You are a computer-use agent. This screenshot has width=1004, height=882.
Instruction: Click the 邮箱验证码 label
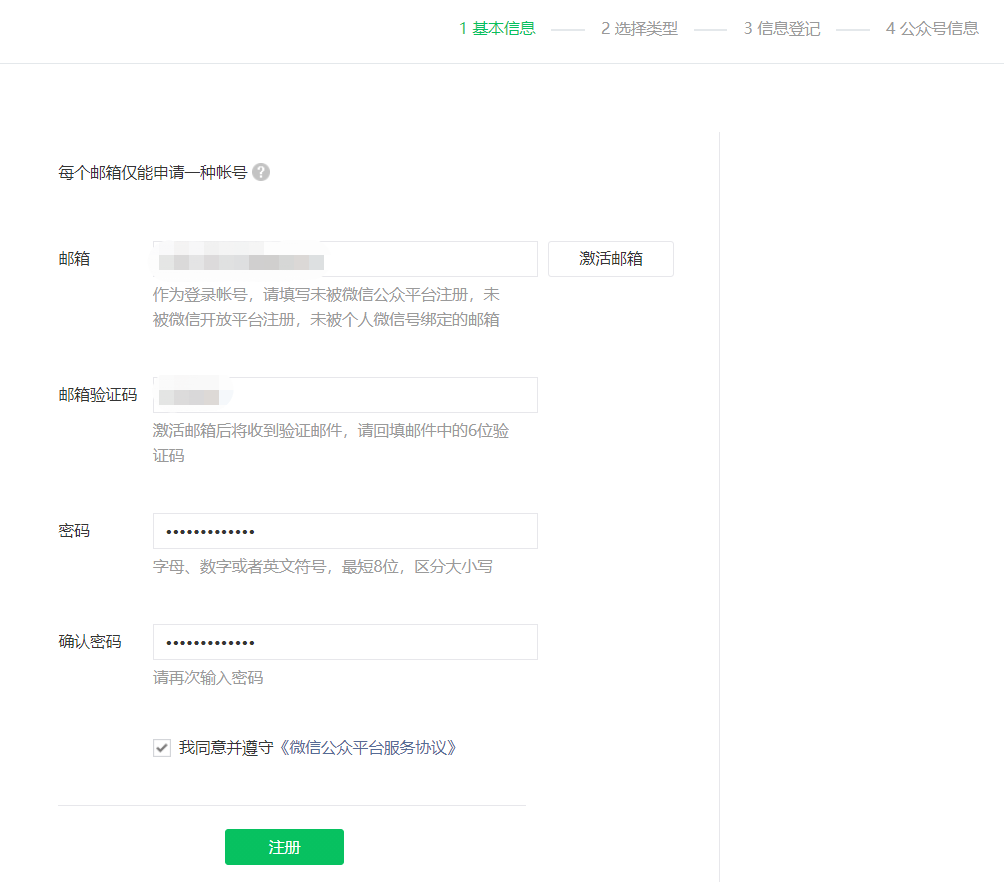[x=98, y=395]
